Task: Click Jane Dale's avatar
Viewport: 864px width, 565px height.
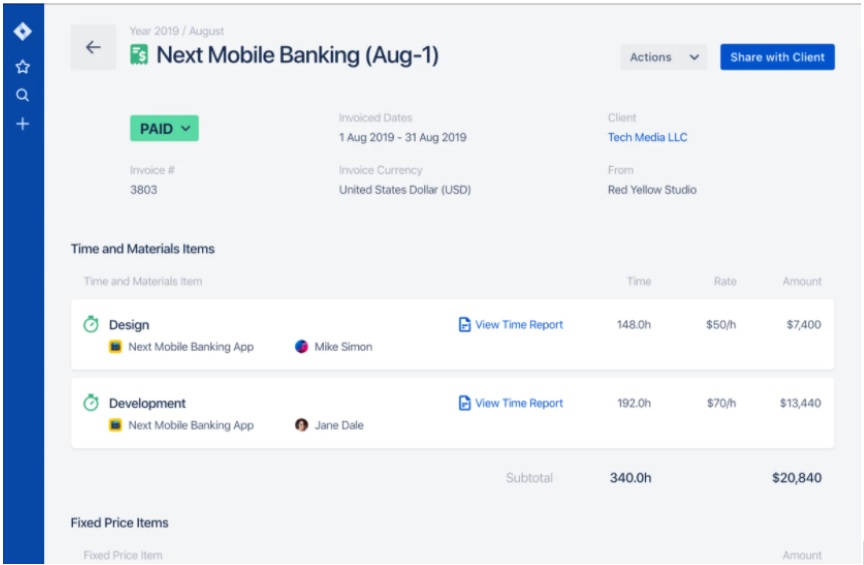Action: [x=302, y=425]
